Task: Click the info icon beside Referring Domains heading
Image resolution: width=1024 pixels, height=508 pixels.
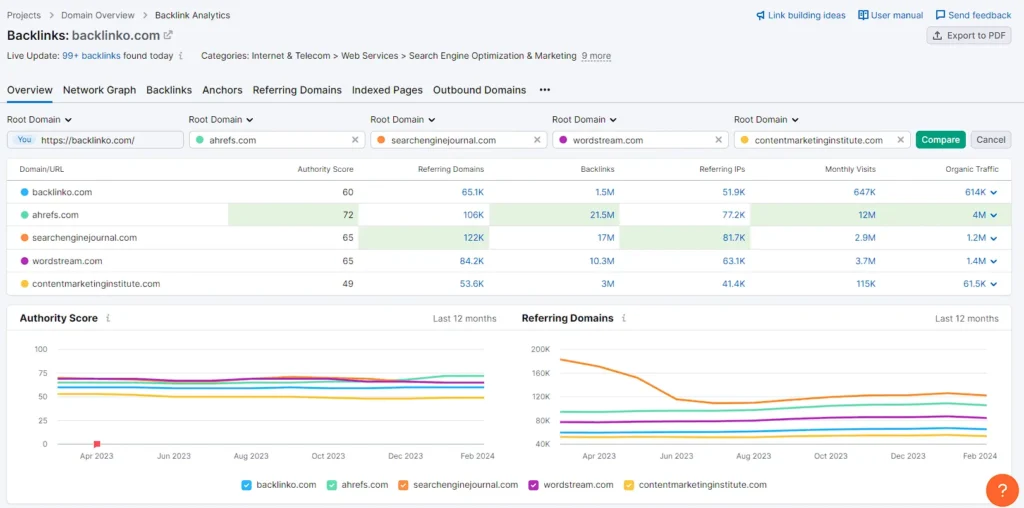Action: click(x=624, y=319)
